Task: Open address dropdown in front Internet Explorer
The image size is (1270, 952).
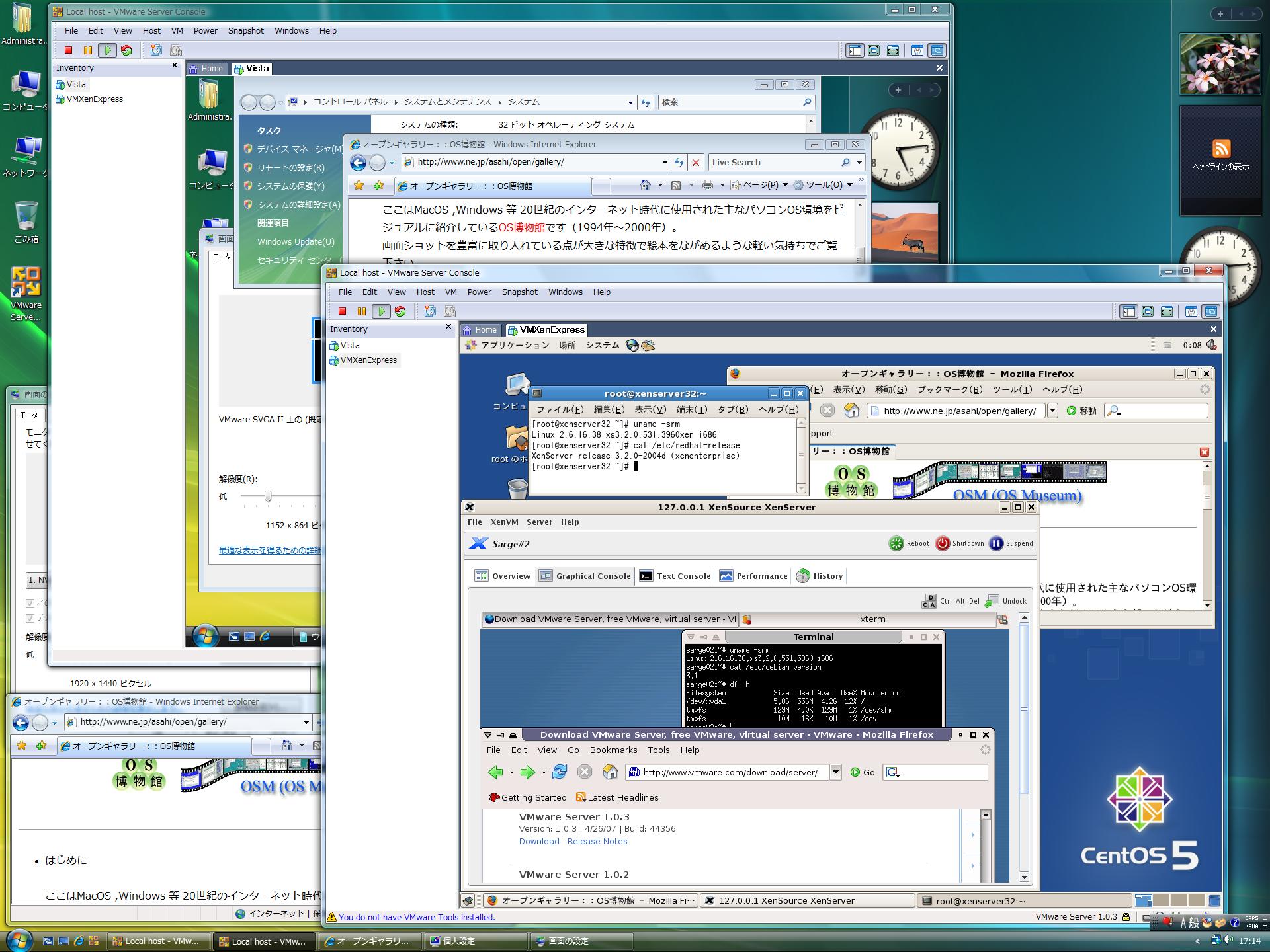Action: pos(665,163)
